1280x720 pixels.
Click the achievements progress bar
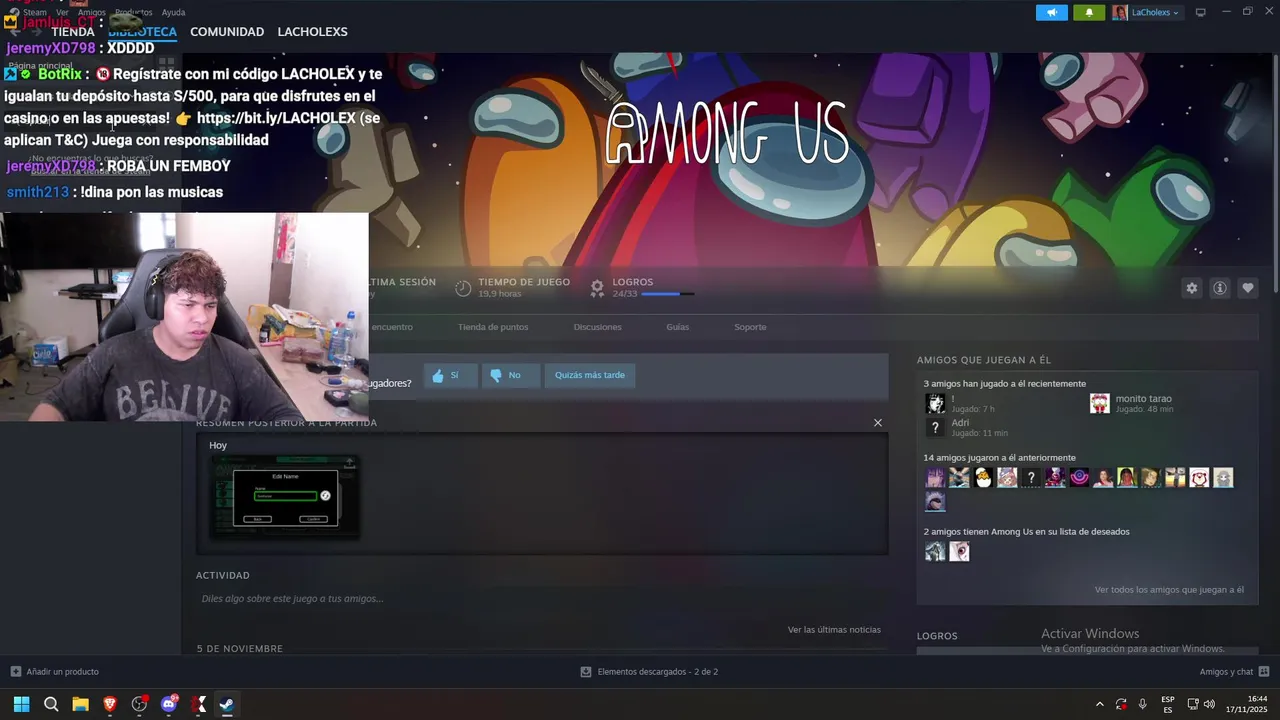tap(667, 294)
